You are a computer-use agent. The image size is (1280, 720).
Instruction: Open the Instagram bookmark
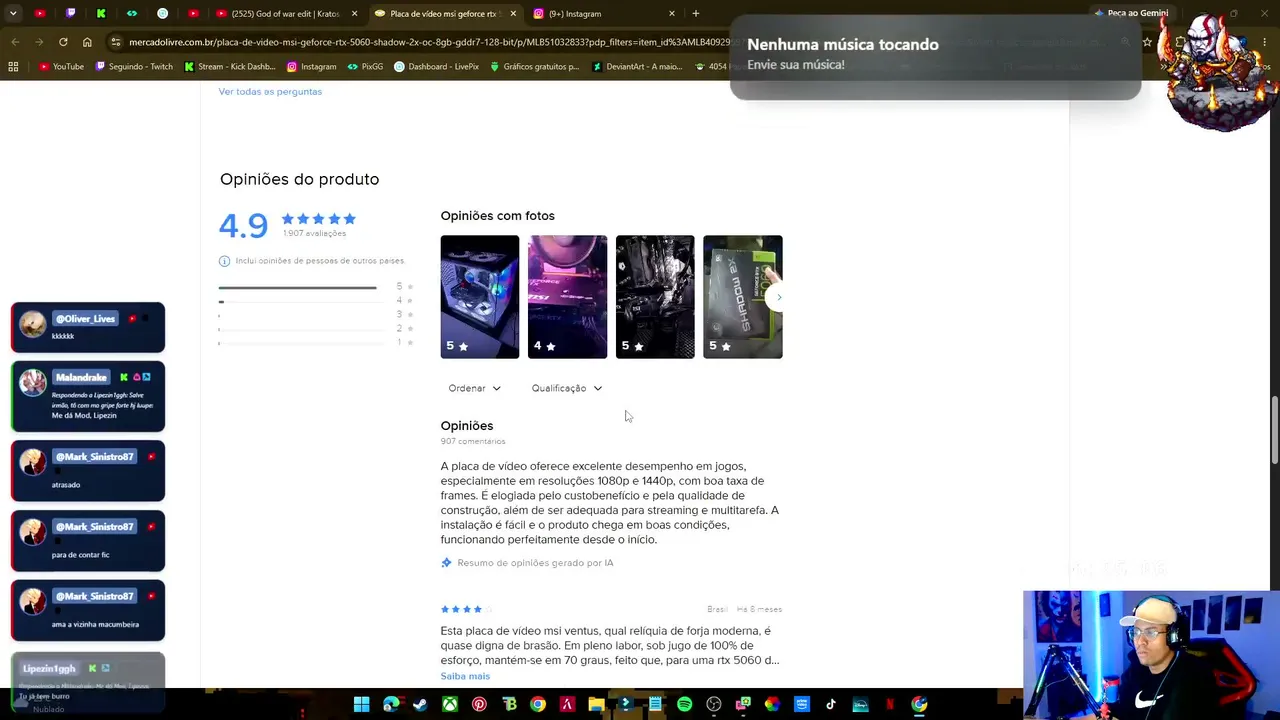[312, 67]
